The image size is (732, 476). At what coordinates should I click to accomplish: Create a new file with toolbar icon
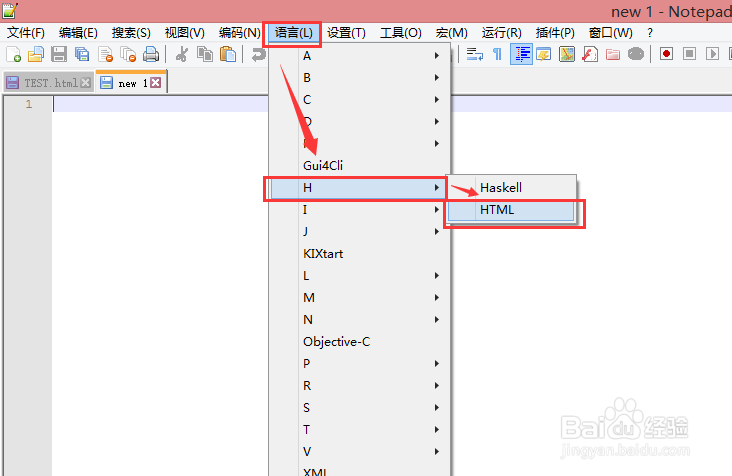tap(14, 55)
